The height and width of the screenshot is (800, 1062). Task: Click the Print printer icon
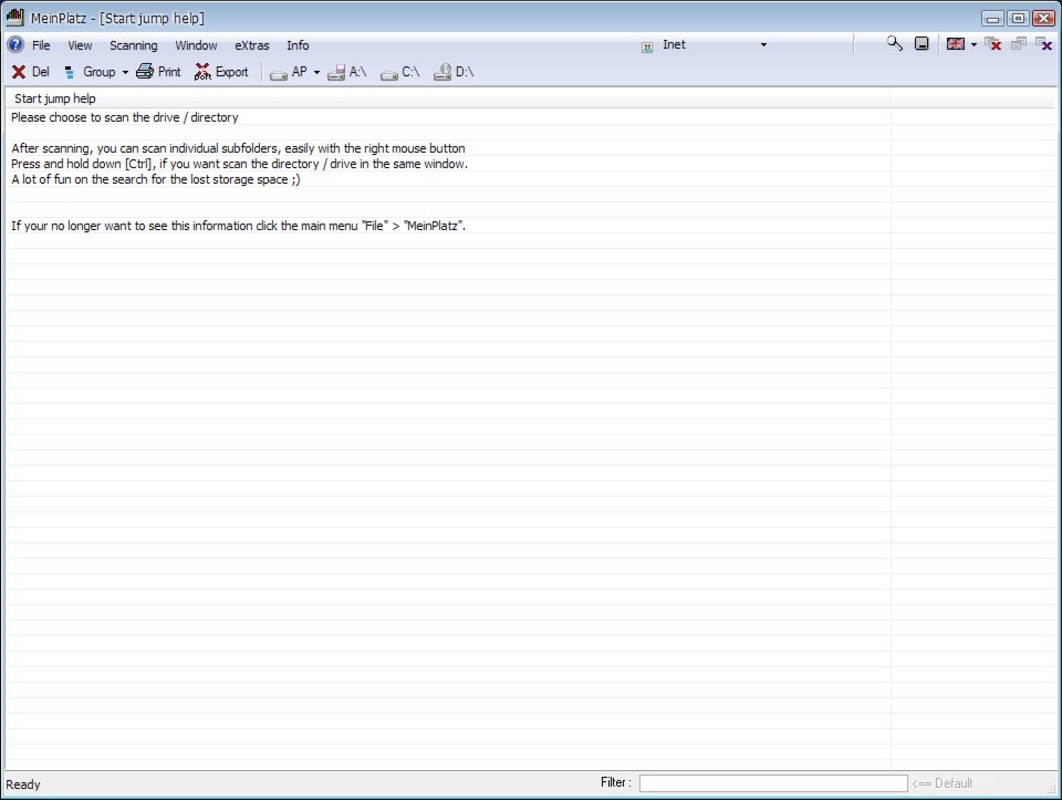point(144,71)
